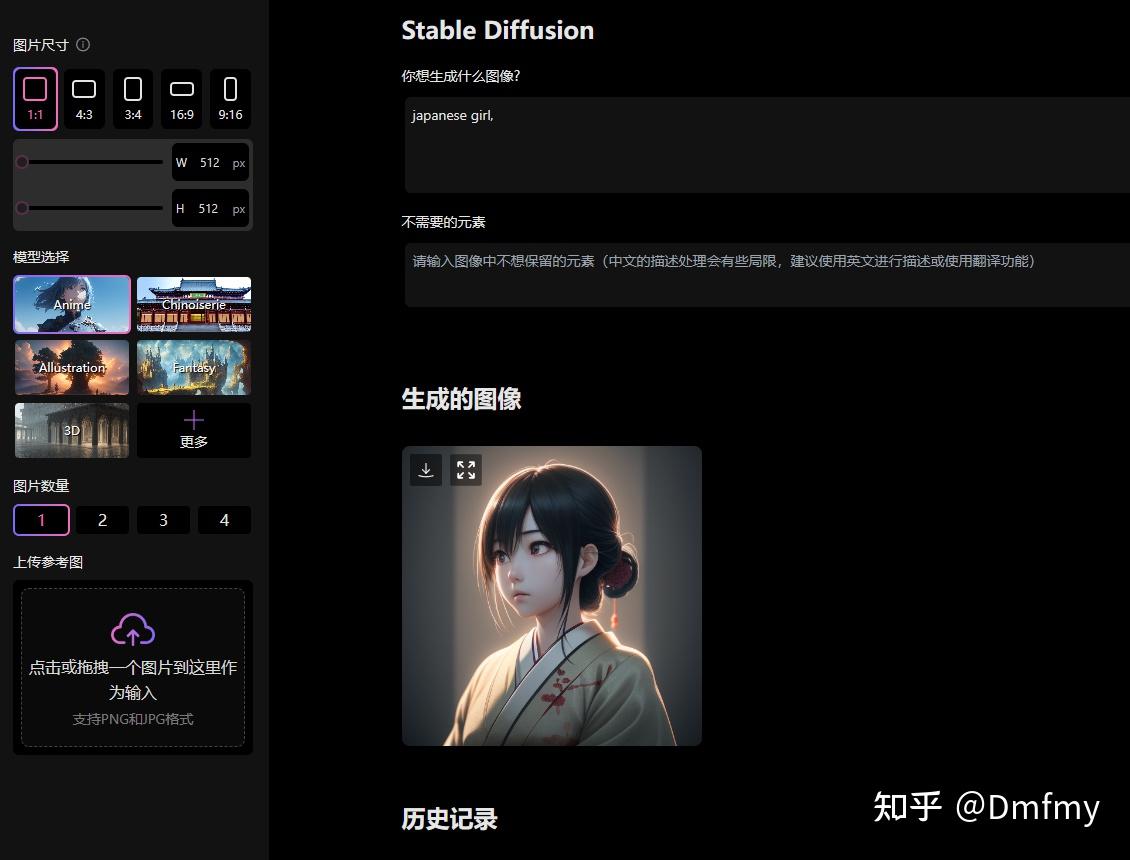The width and height of the screenshot is (1130, 860).
Task: Download the generated image
Action: [x=426, y=470]
